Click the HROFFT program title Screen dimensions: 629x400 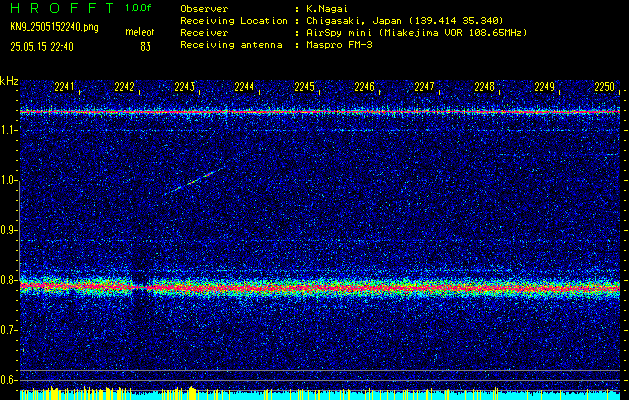pyautogui.click(x=63, y=8)
